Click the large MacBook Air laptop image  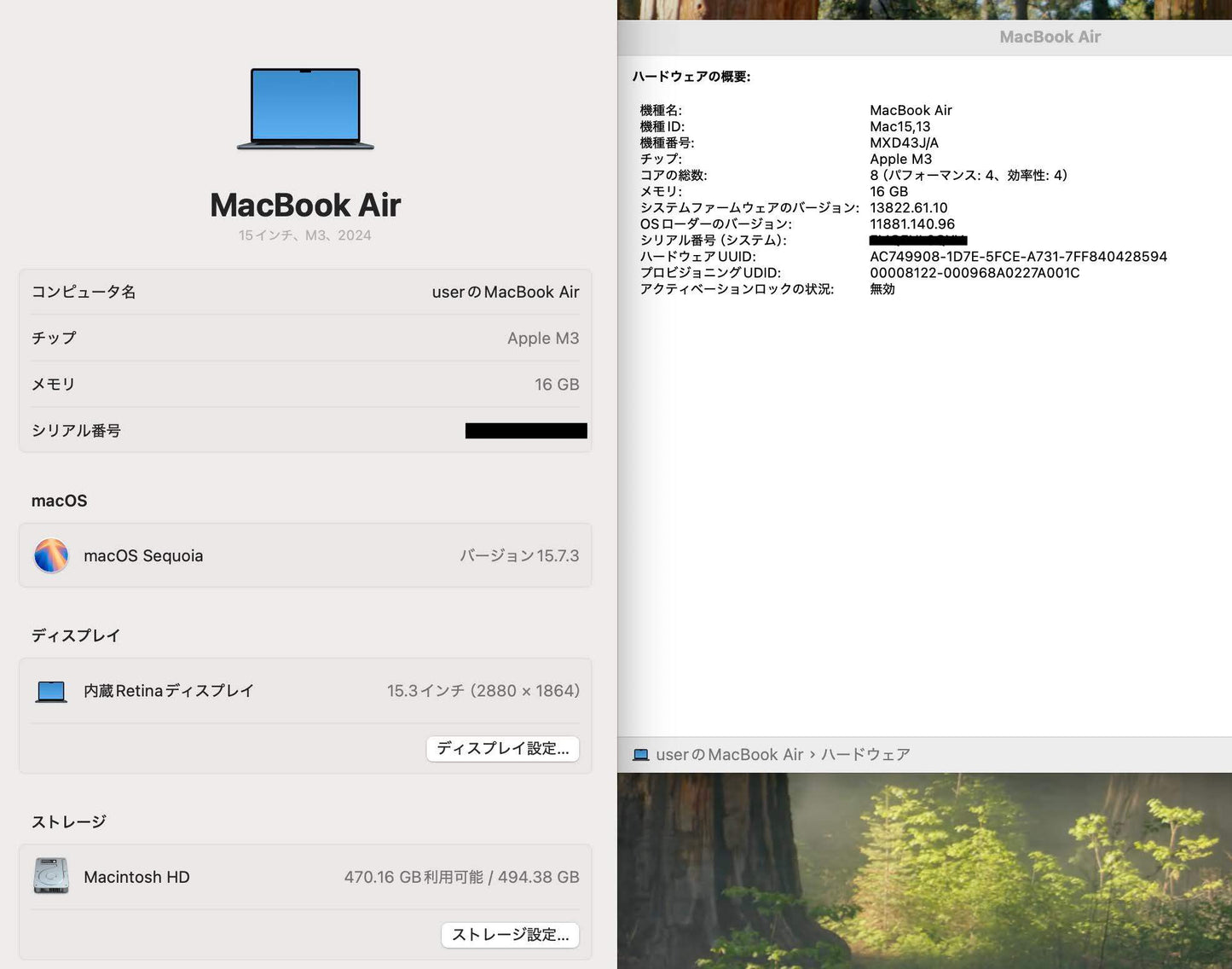pos(305,108)
